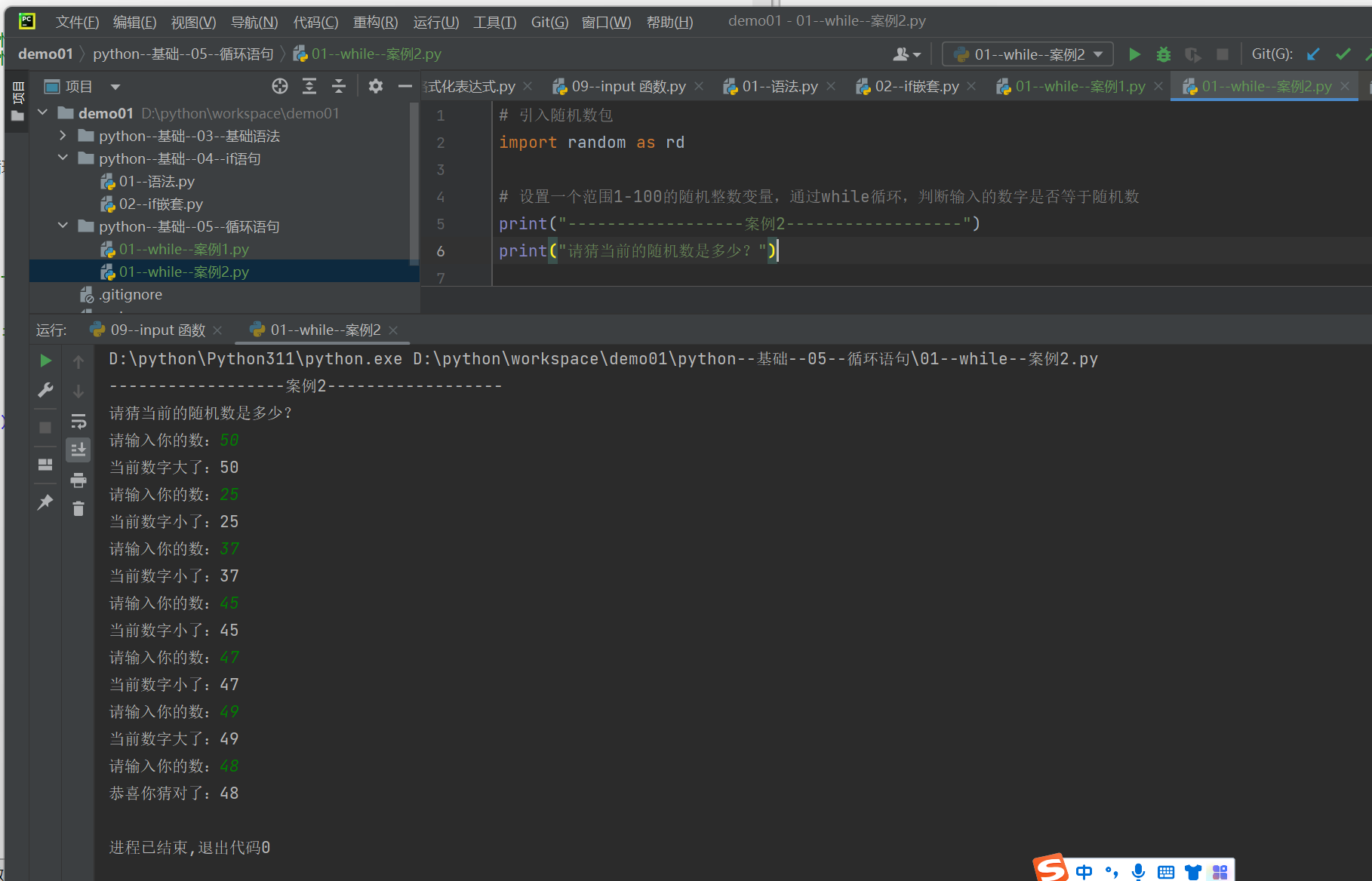The width and height of the screenshot is (1372, 881).
Task: Open the Sogou voice input microphone
Action: pyautogui.click(x=1139, y=872)
